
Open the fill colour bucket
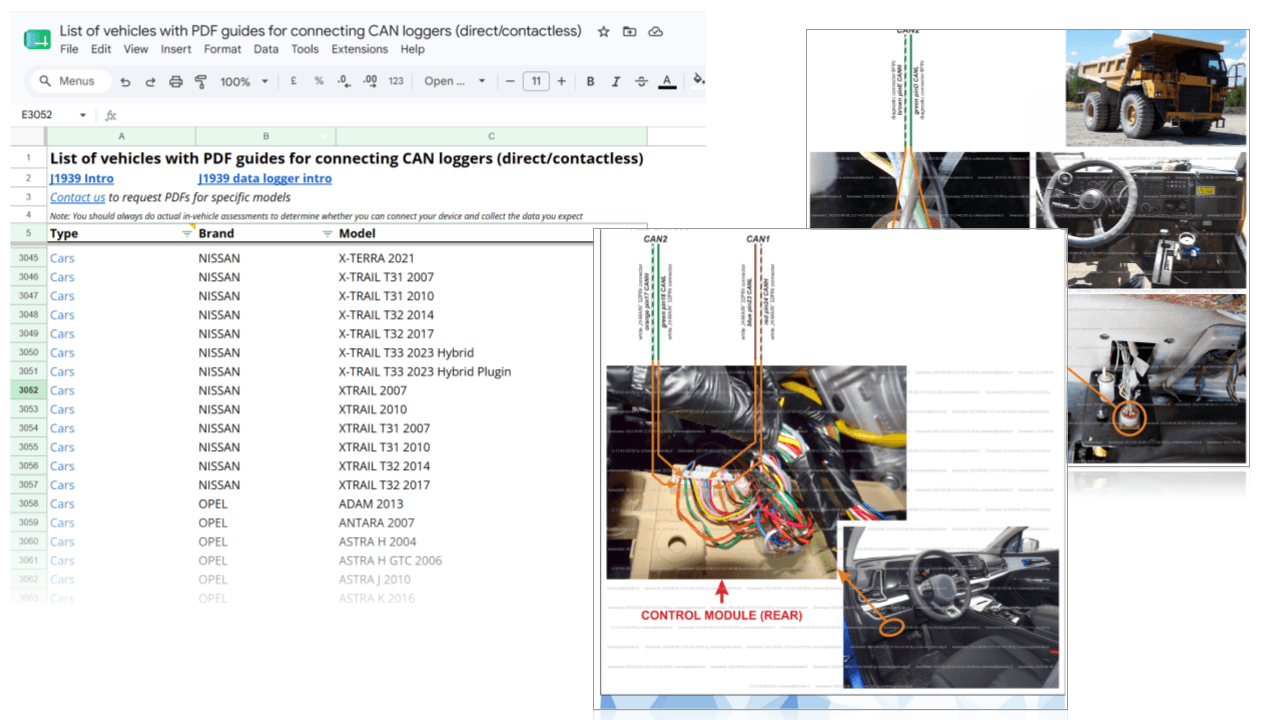699,80
